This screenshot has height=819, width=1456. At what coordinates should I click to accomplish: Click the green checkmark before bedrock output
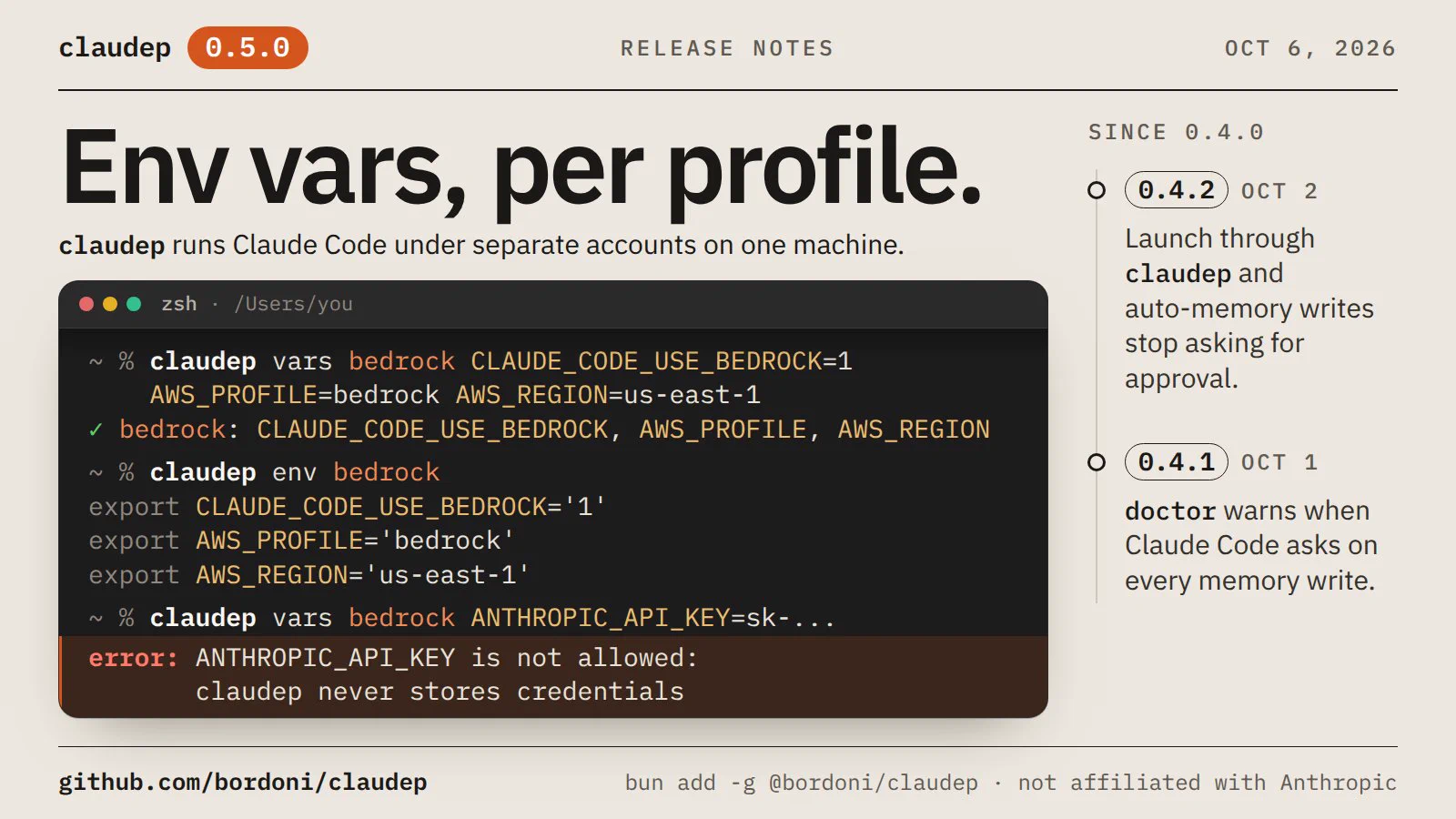pyautogui.click(x=96, y=430)
